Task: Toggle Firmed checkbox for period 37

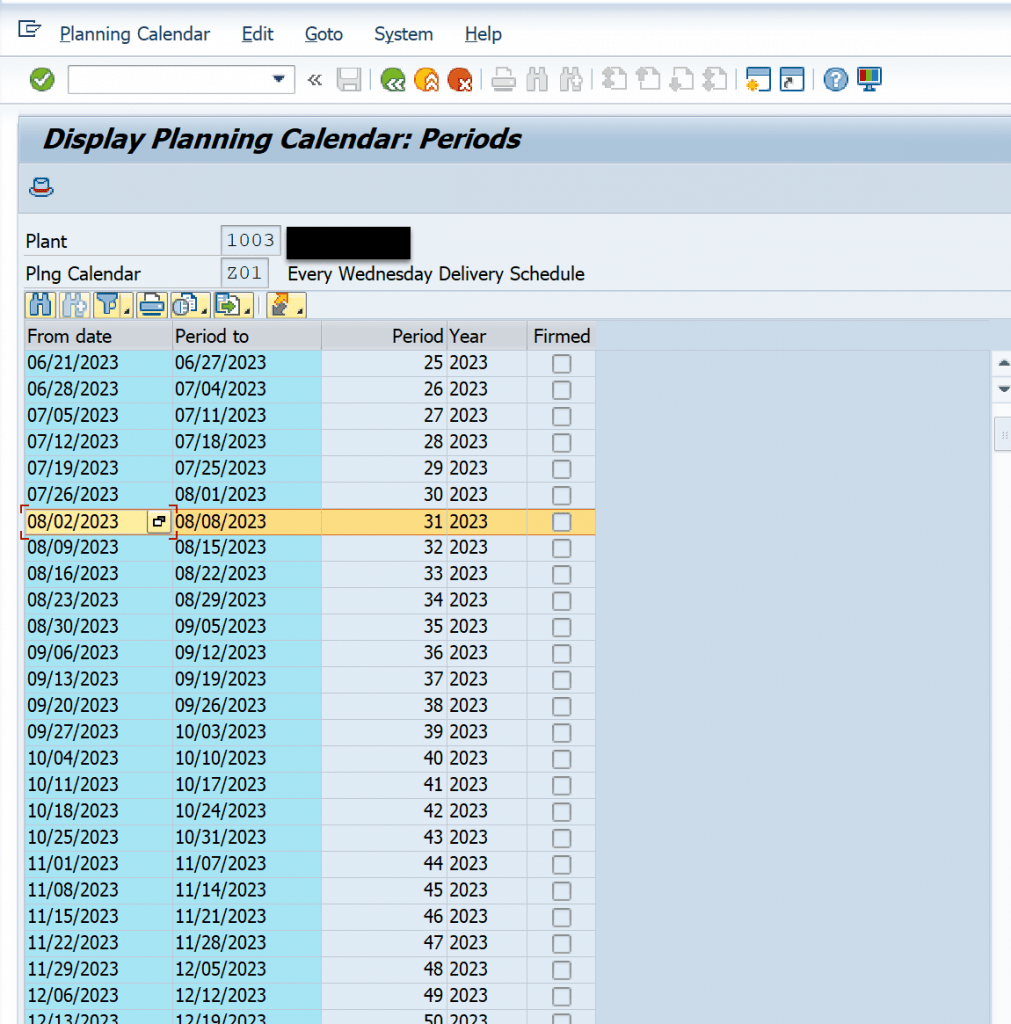Action: (562, 680)
